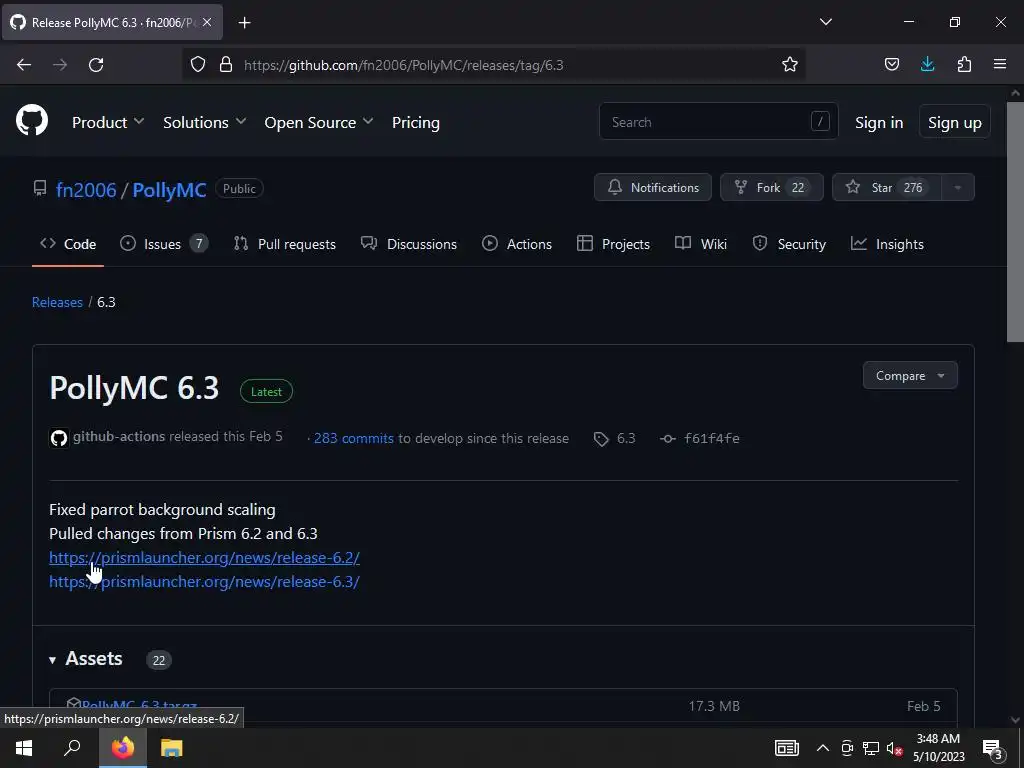Click the Sign in link
Image resolution: width=1024 pixels, height=768 pixels.
tap(879, 123)
